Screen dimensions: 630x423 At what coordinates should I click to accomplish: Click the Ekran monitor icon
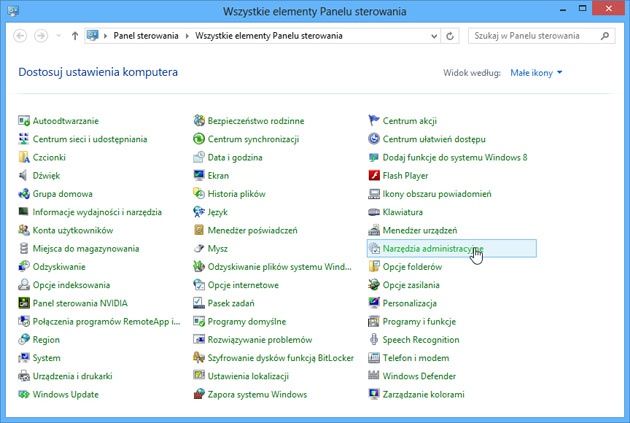[x=199, y=175]
